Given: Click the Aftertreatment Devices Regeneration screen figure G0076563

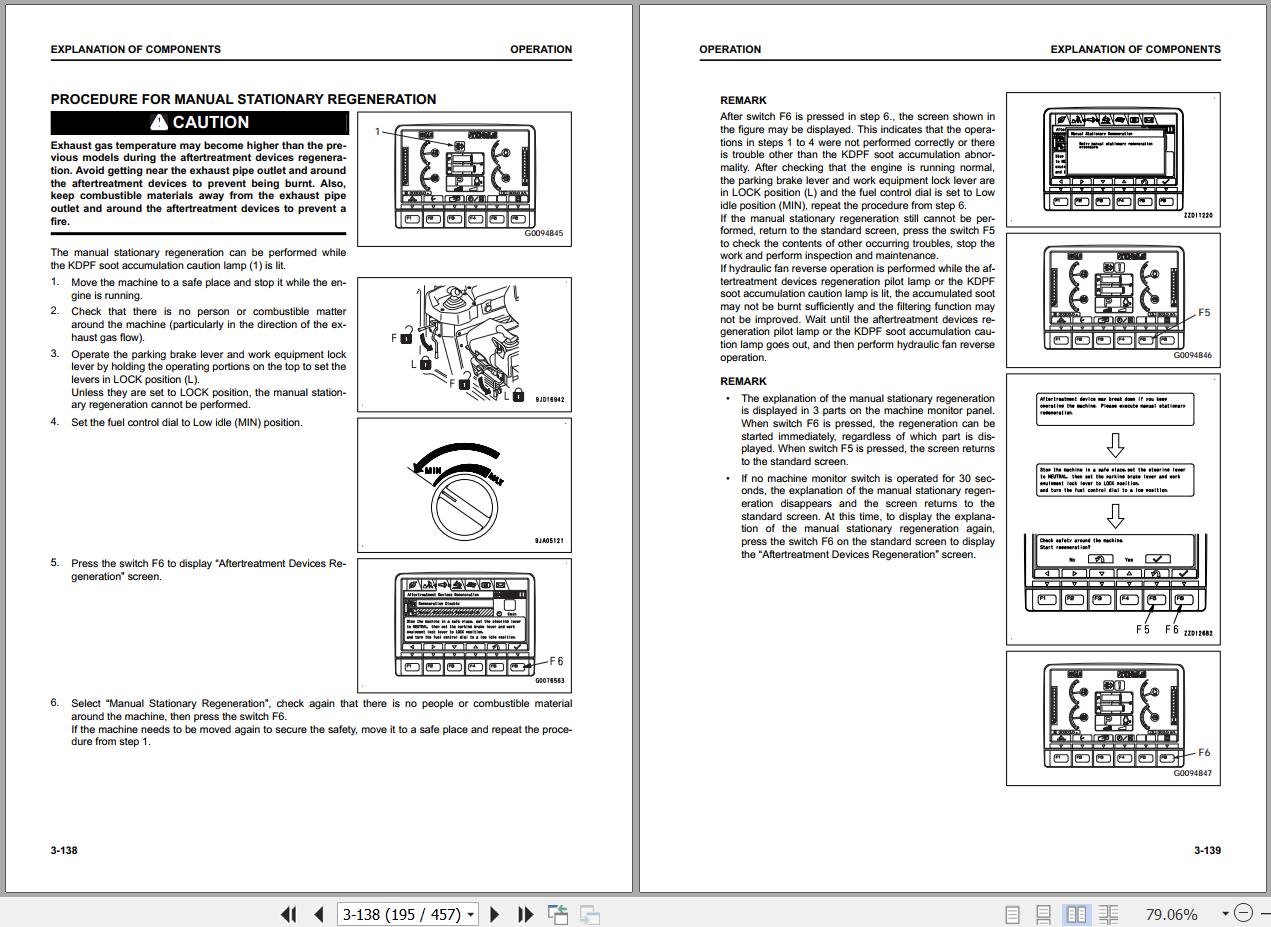Looking at the screenshot, I should 464,625.
